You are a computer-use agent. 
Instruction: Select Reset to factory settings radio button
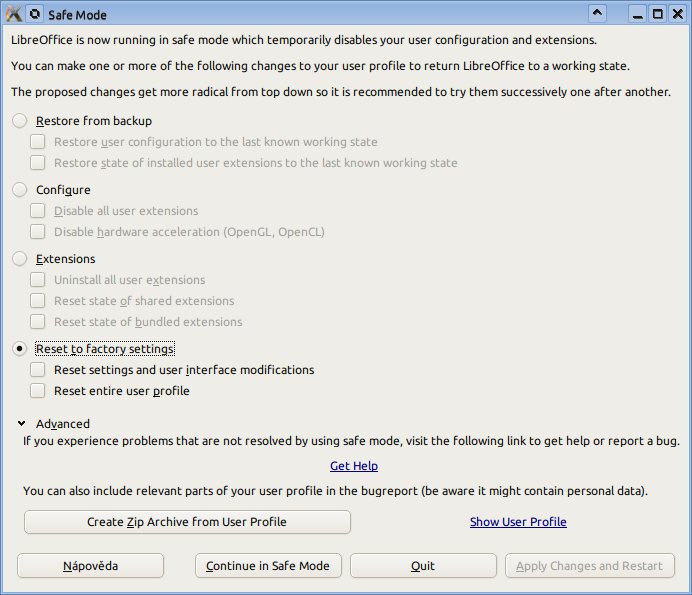(19, 349)
